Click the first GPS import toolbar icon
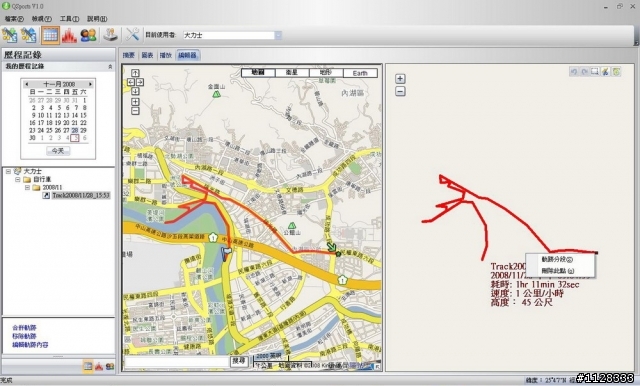The image size is (640, 386). coord(10,35)
